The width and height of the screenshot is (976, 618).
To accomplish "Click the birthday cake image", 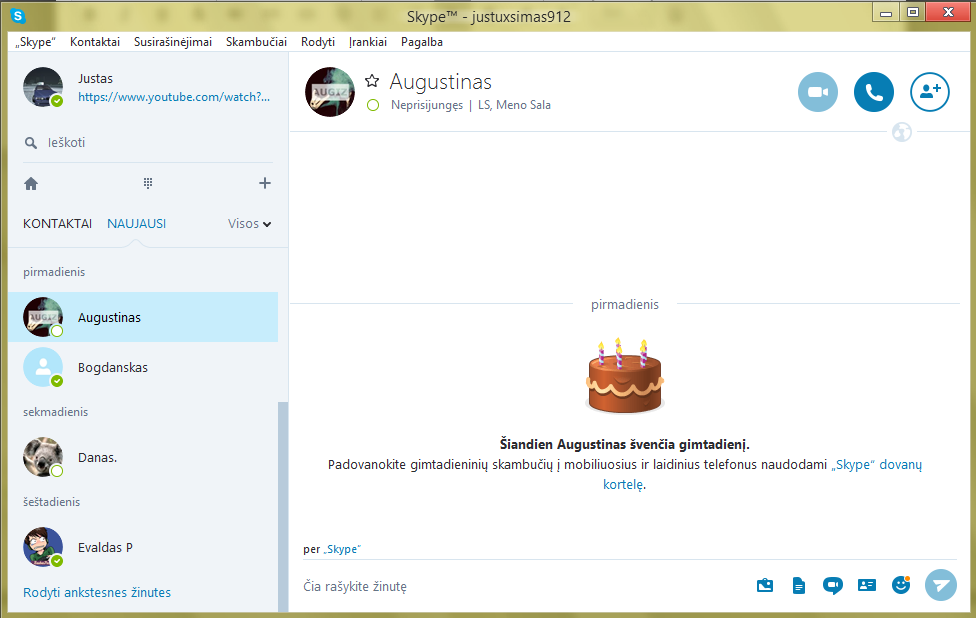I will pos(625,376).
